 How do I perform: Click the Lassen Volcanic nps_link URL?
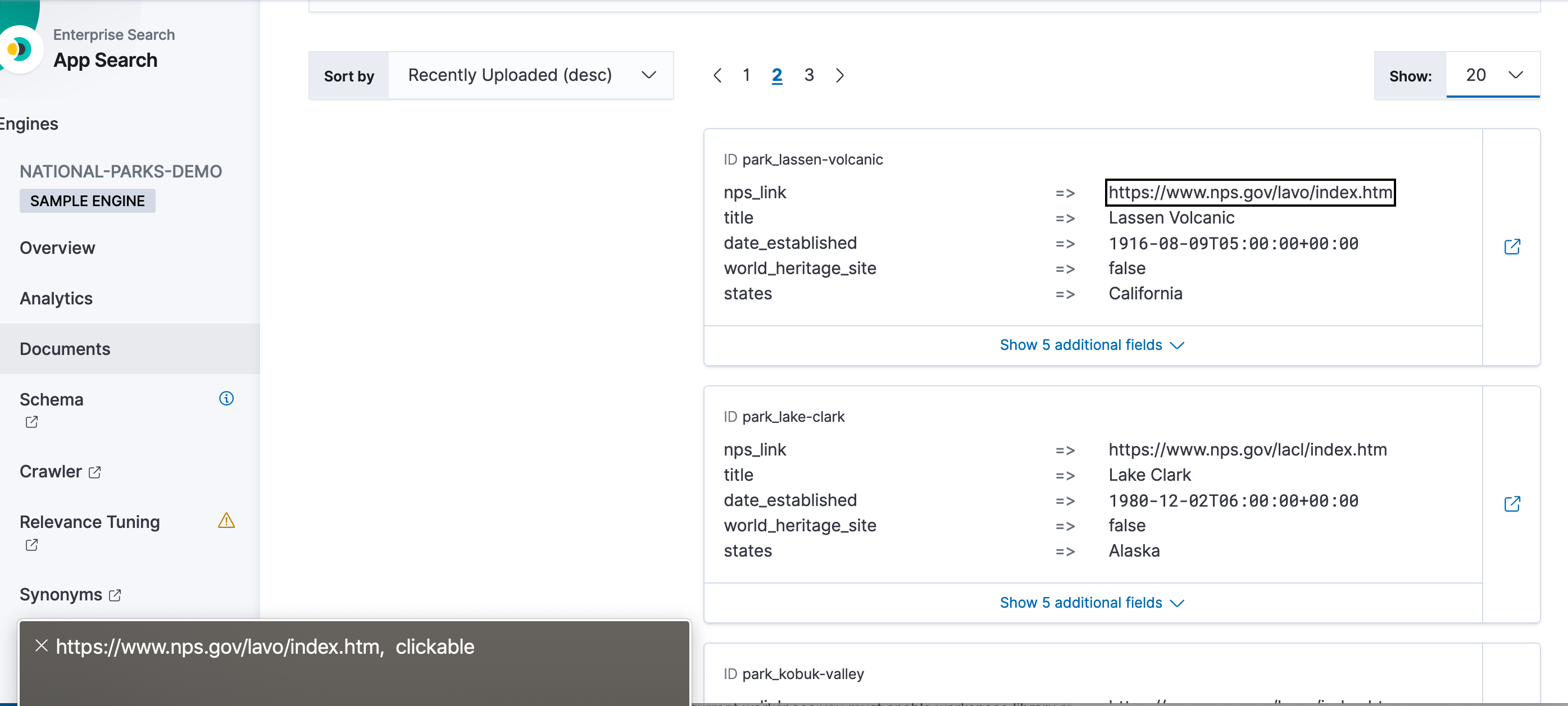(x=1249, y=193)
